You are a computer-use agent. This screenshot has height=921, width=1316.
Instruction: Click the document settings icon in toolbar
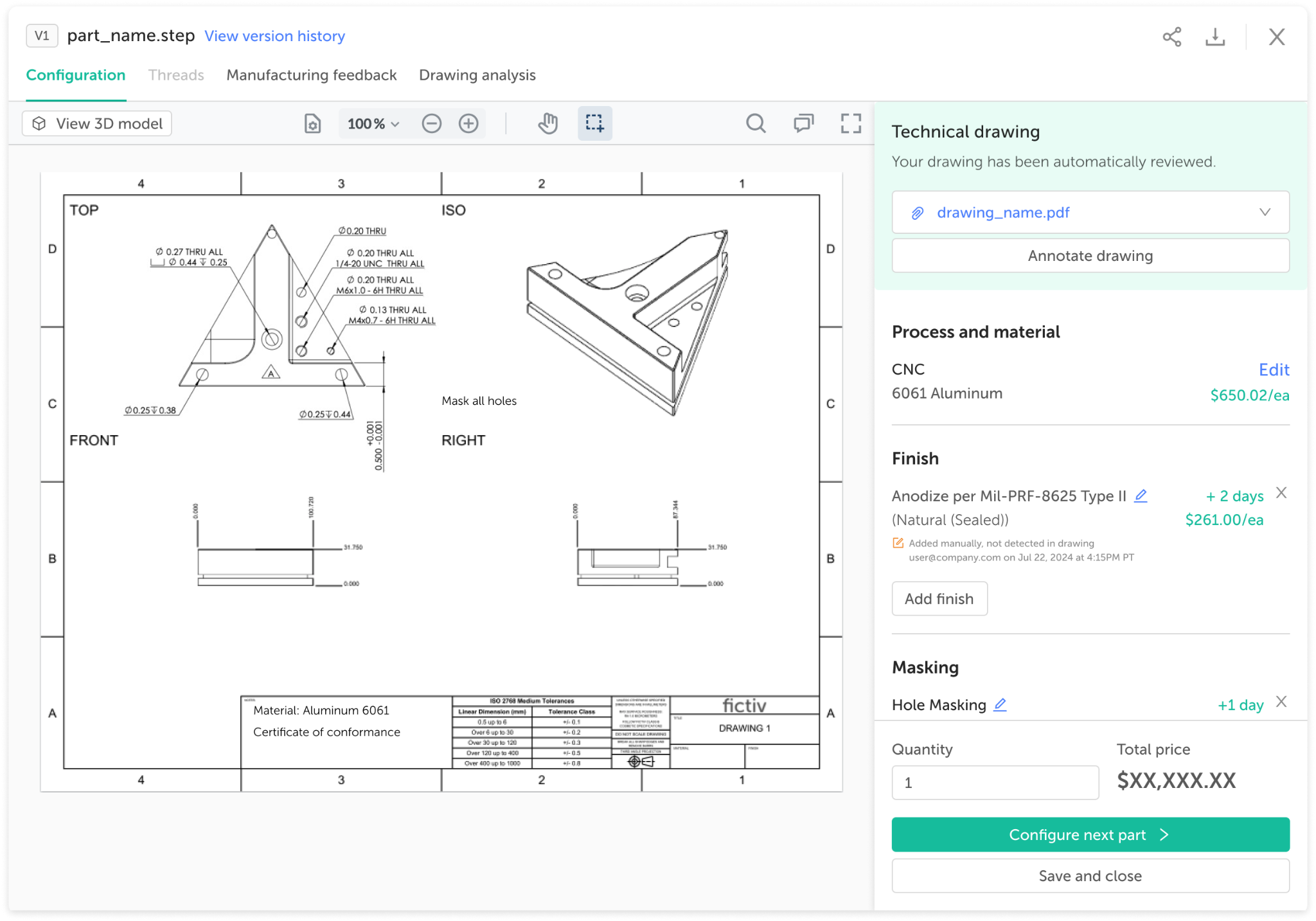pyautogui.click(x=312, y=123)
